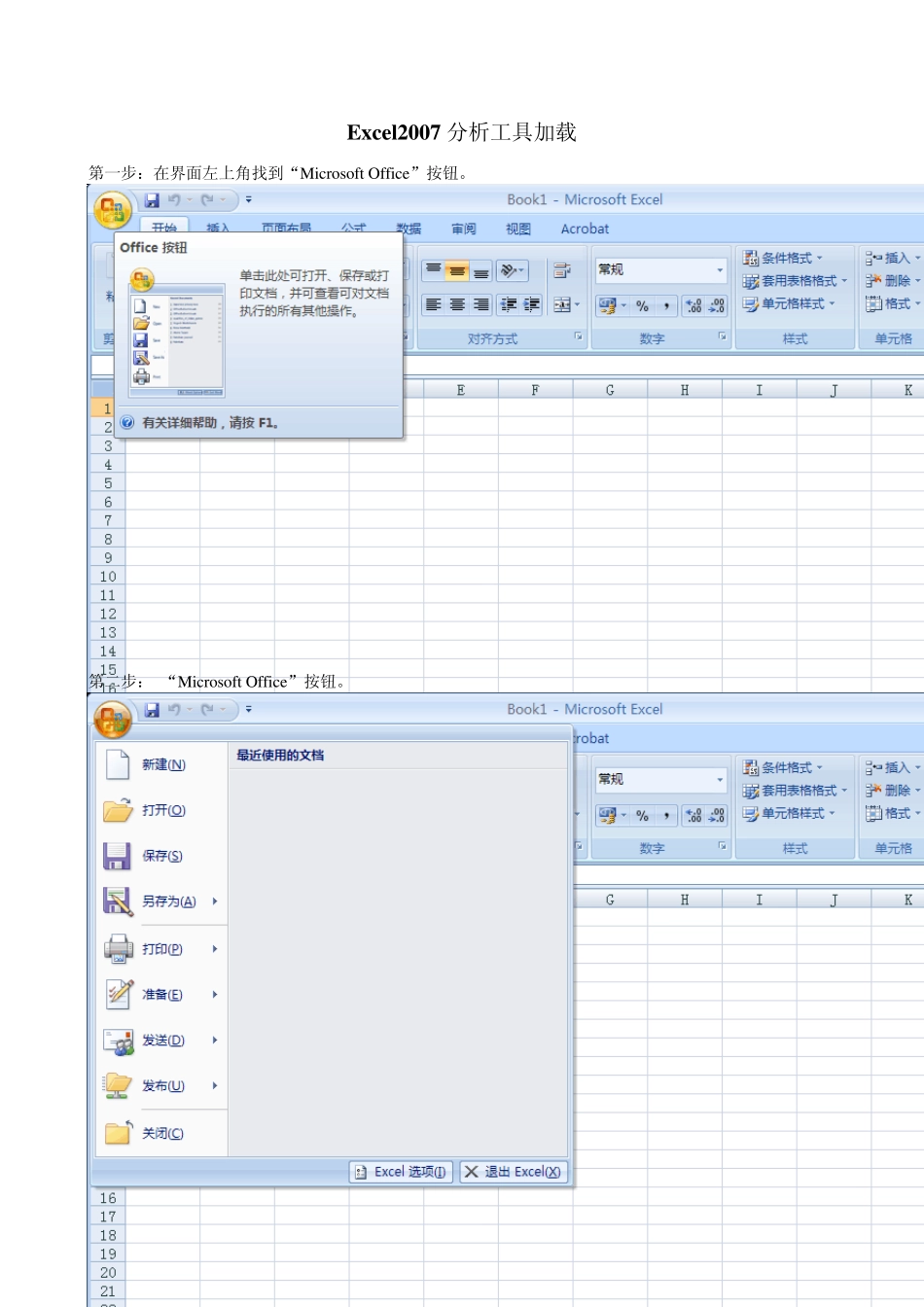Choose 关闭(C) in the Office menu
924x1307 pixels.
[x=161, y=1133]
